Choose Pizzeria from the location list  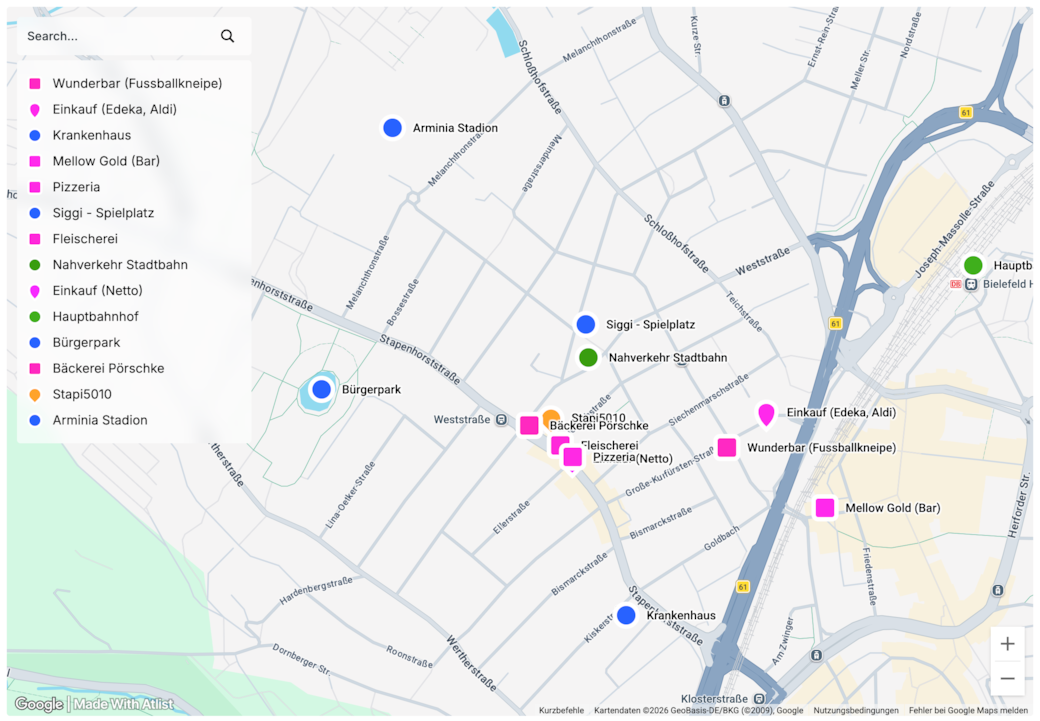tap(76, 187)
